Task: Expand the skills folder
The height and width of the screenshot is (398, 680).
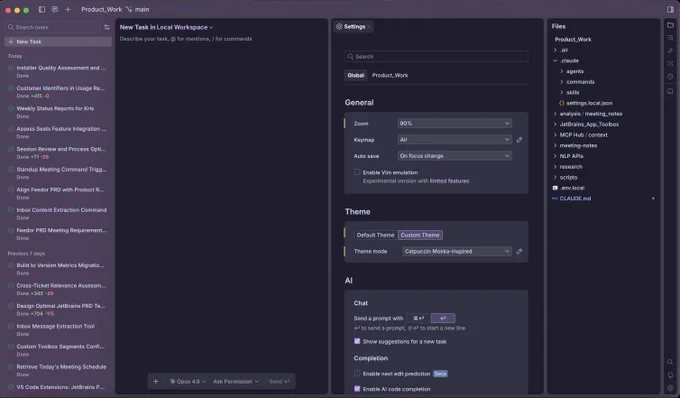Action: tap(562, 92)
